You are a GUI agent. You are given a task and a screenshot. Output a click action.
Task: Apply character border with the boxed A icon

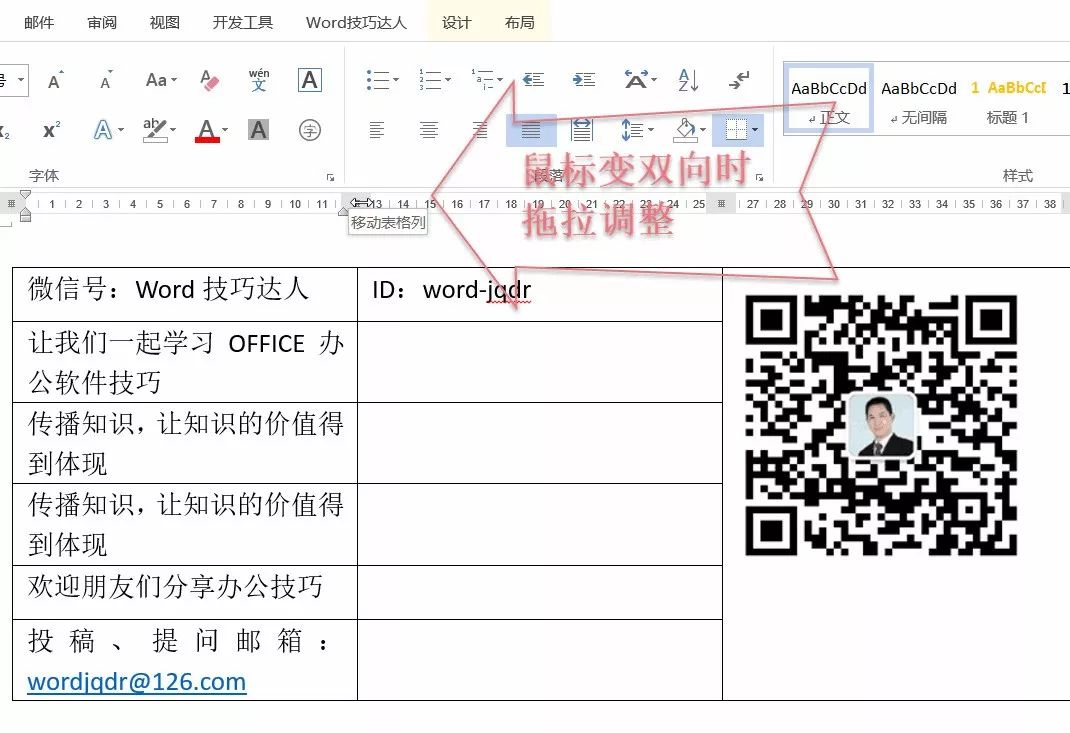tap(310, 81)
